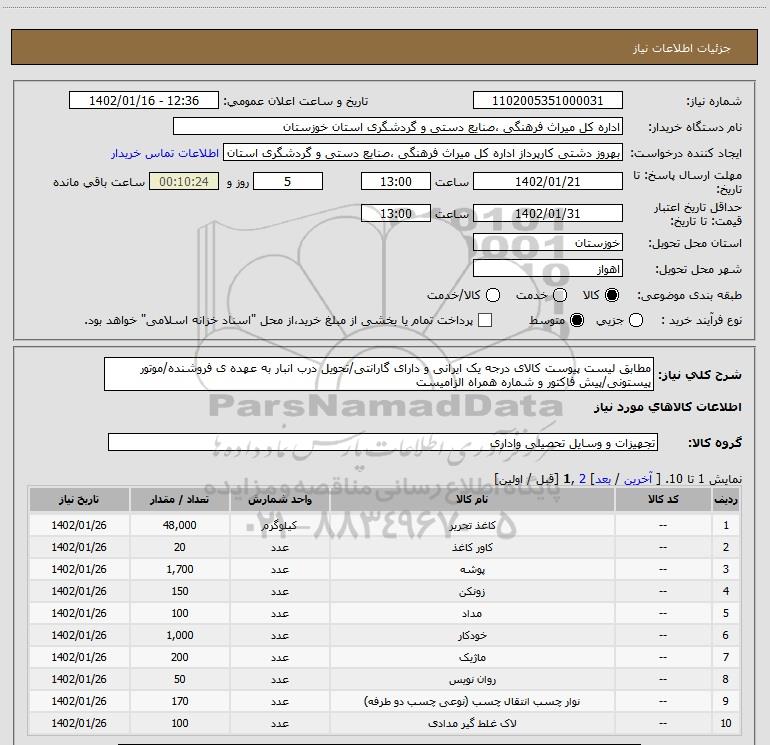The height and width of the screenshot is (745, 770).
Task: Click the buyer organization name field
Action: tap(398, 127)
